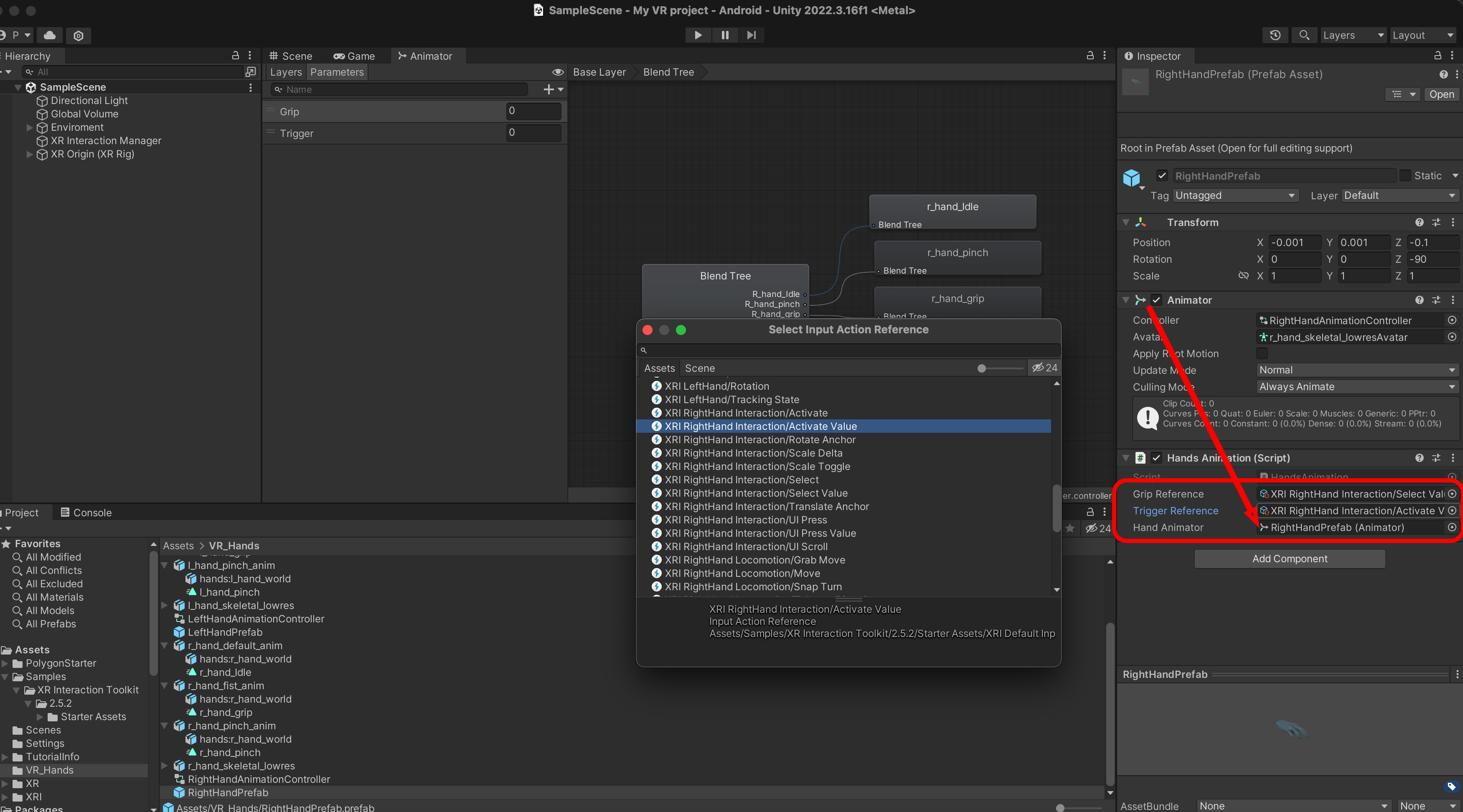Click the Open prefab button
This screenshot has width=1463, height=812.
click(x=1441, y=94)
